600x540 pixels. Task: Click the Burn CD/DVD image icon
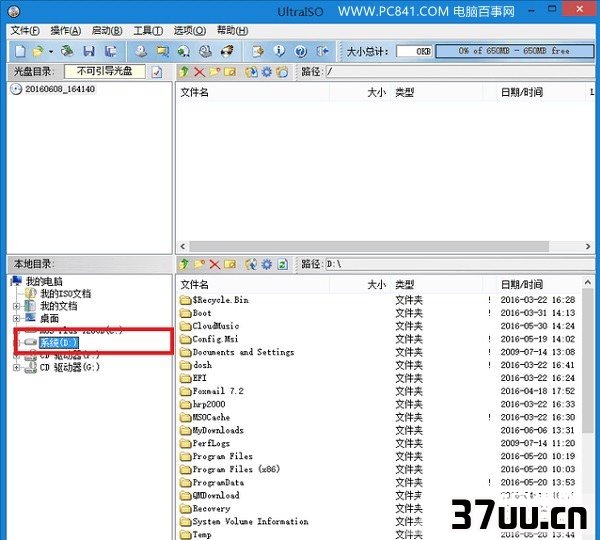(227, 51)
